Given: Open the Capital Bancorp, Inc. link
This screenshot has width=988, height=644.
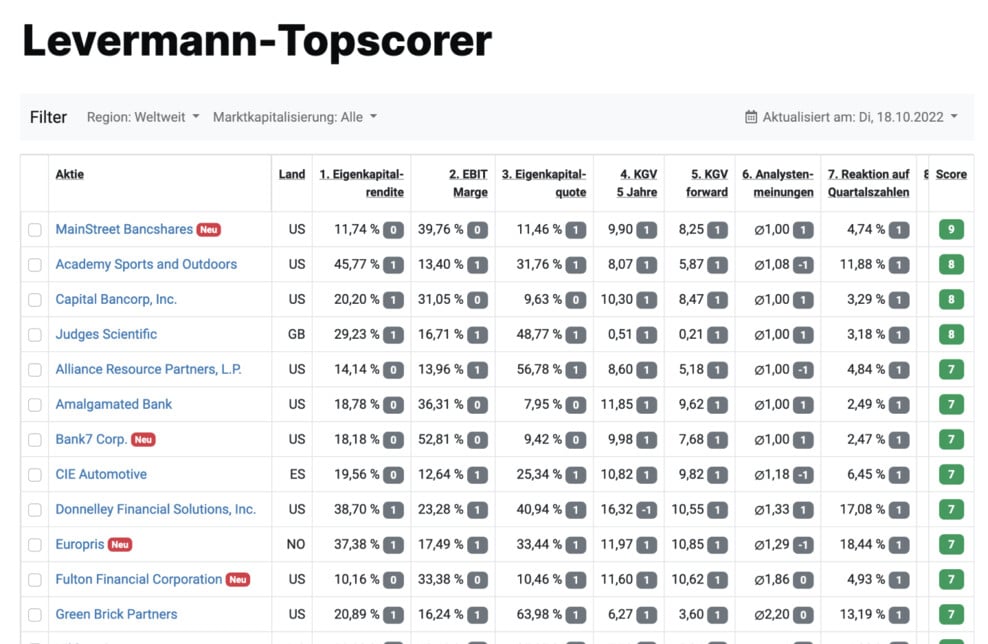Looking at the screenshot, I should tap(116, 299).
